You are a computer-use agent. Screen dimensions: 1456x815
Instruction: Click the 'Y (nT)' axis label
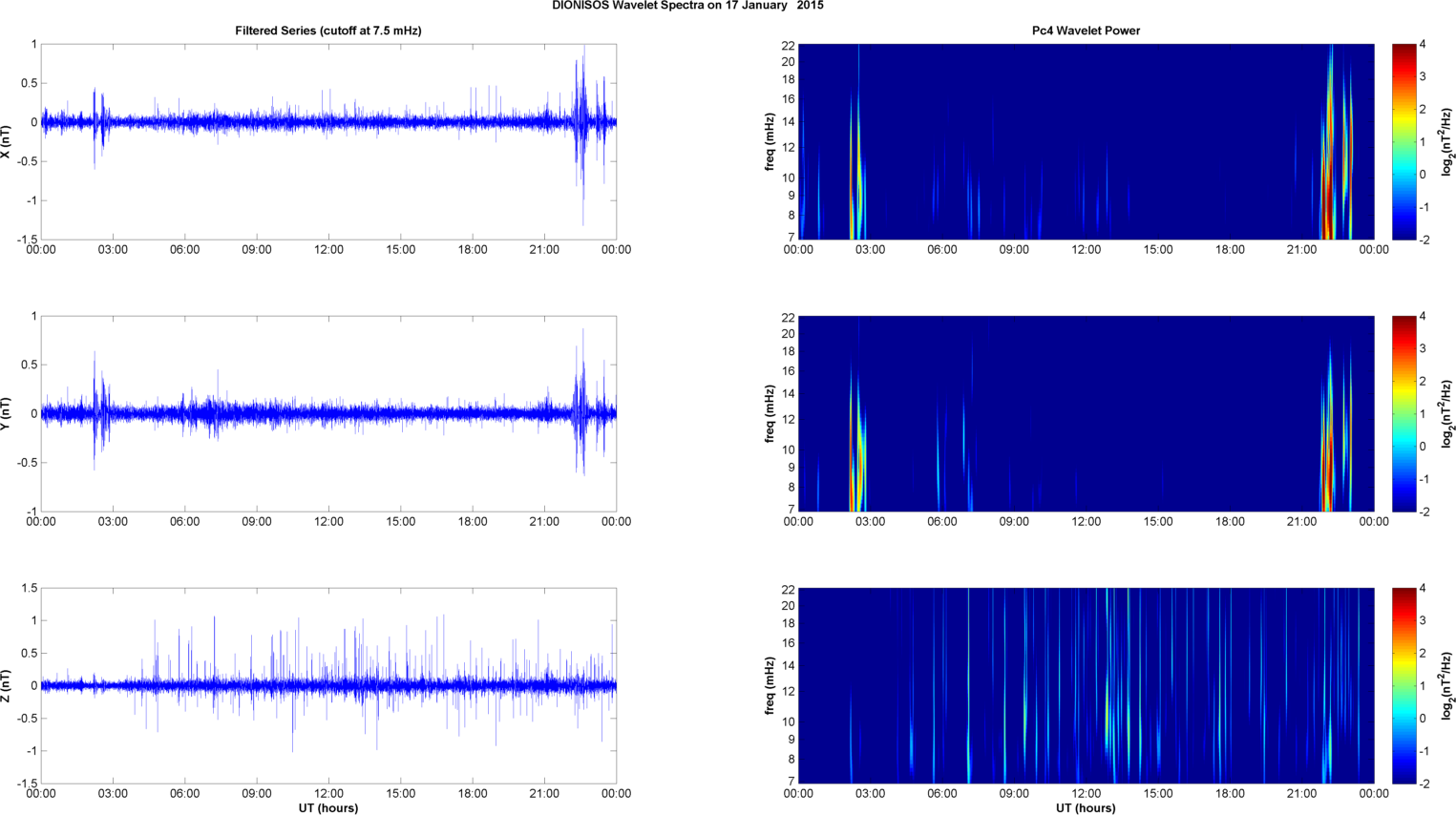[x=8, y=413]
